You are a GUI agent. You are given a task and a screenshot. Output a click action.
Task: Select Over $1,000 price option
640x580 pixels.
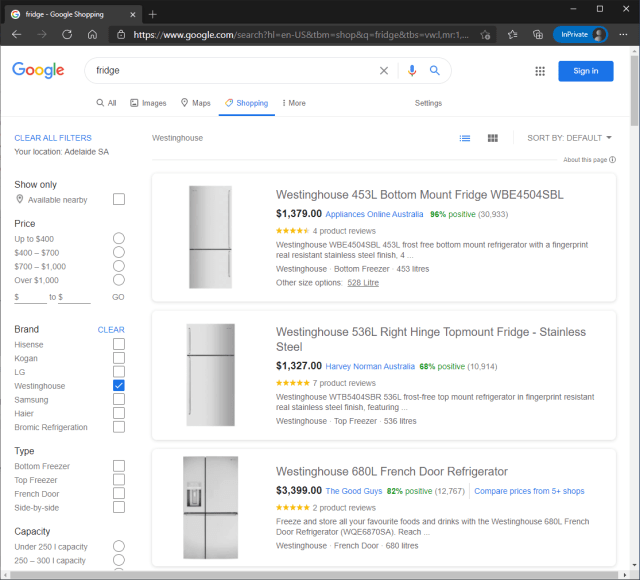(119, 280)
